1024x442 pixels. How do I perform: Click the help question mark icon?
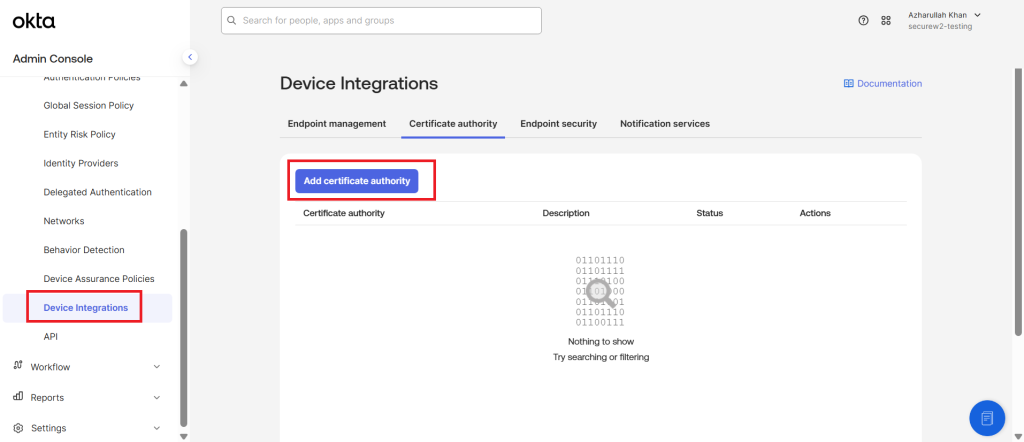863,20
